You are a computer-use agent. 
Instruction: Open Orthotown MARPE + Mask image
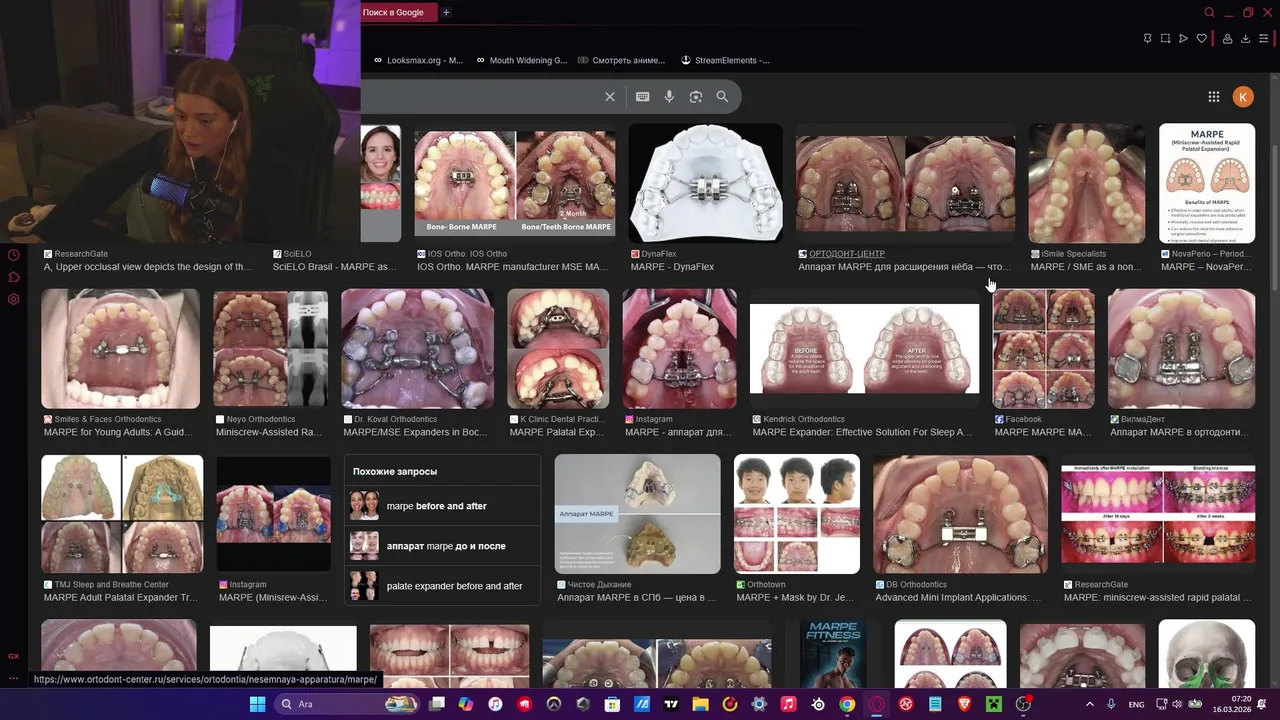tap(797, 514)
